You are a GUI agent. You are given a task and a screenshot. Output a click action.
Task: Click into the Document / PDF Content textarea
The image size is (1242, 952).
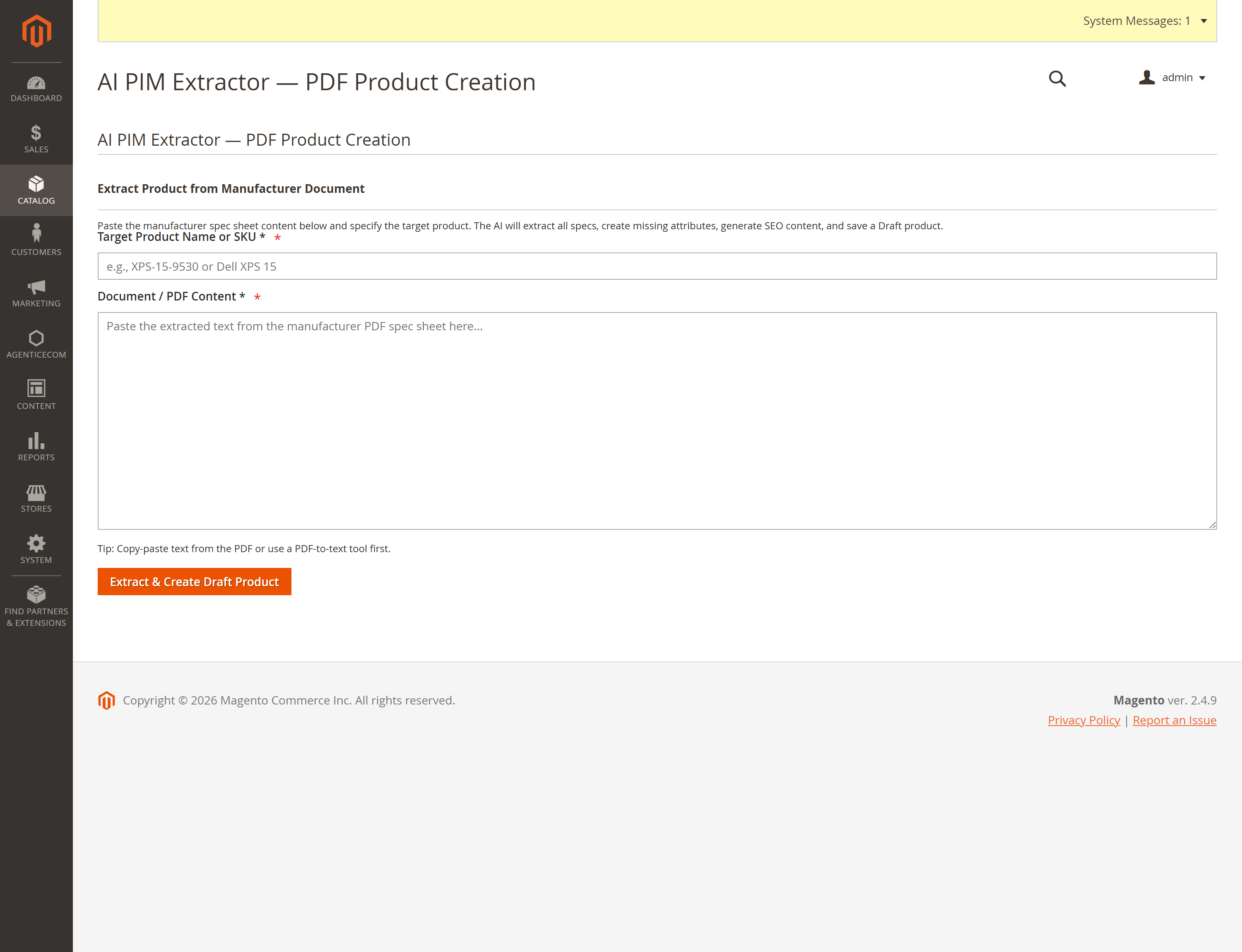click(x=657, y=421)
